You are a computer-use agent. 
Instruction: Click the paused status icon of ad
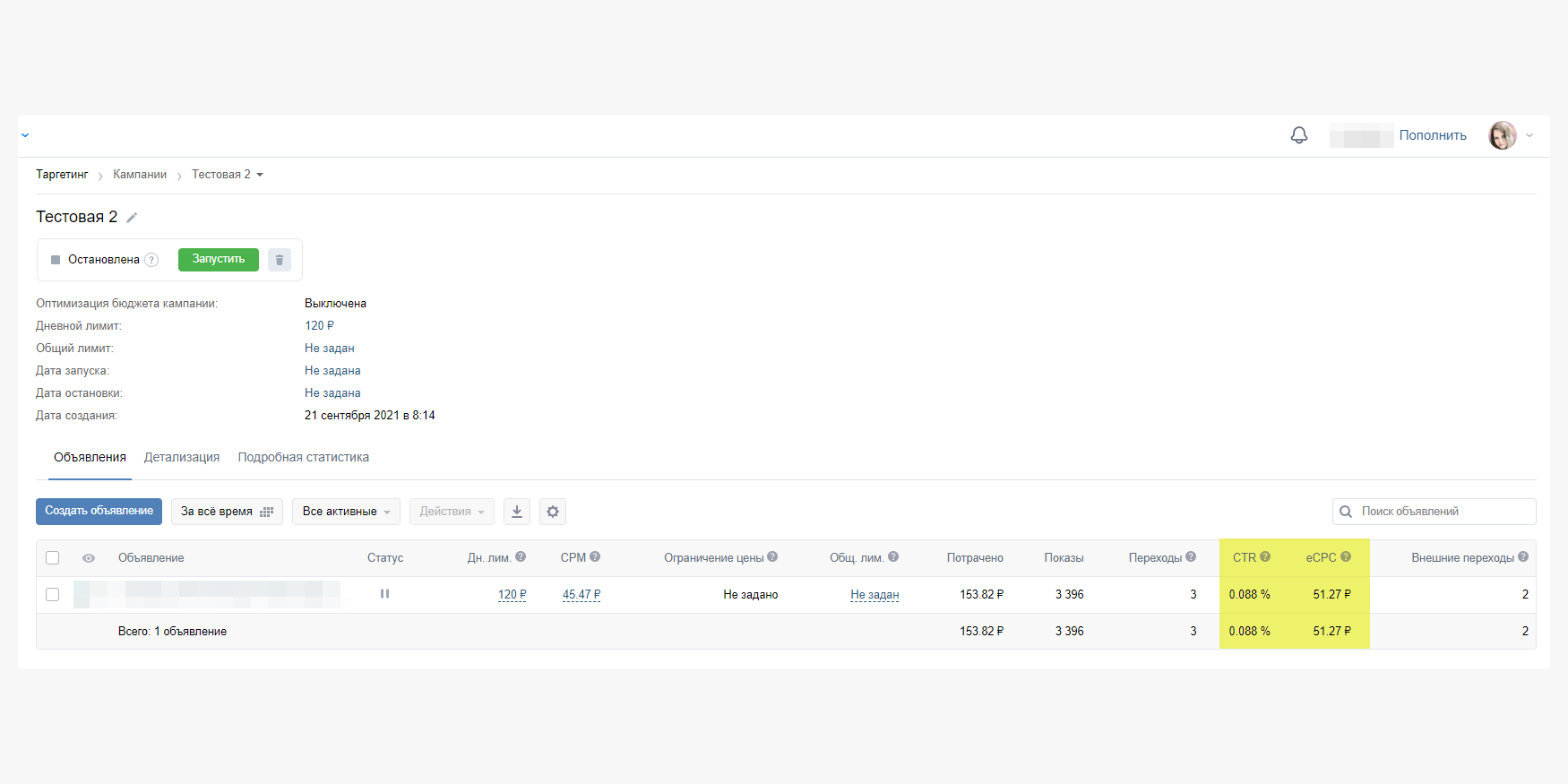point(384,594)
